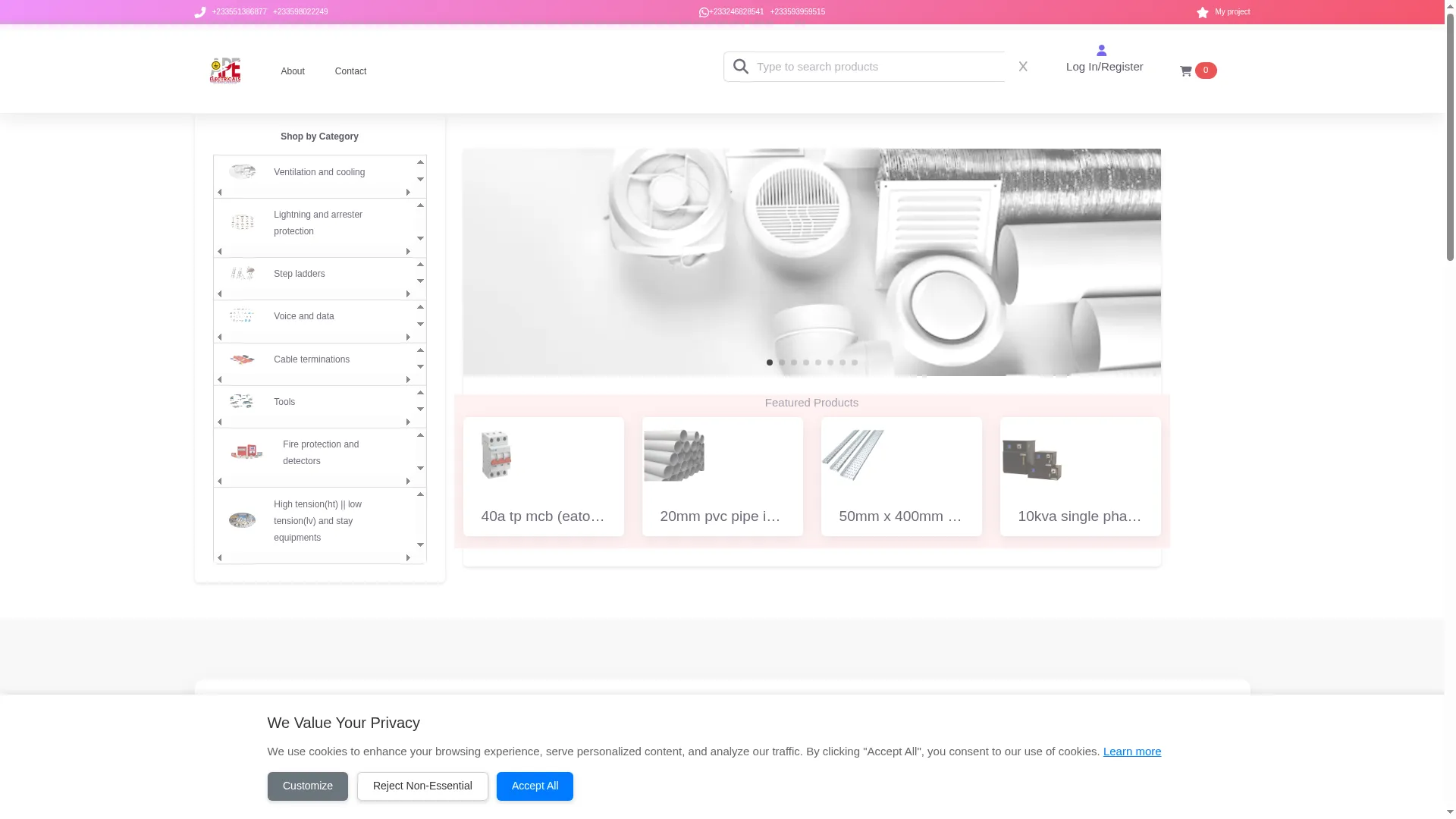Select Ventilation and cooling category
The height and width of the screenshot is (819, 1456).
click(319, 172)
